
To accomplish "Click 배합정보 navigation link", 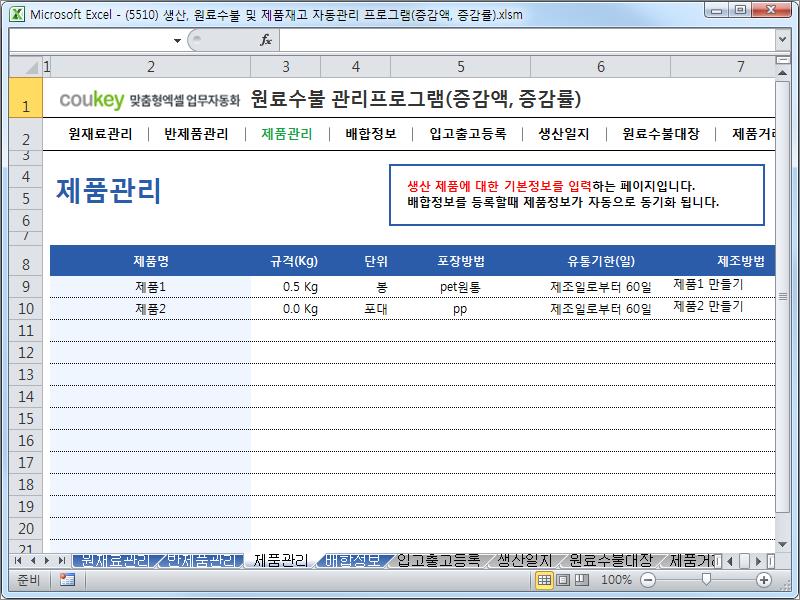I will click(x=370, y=134).
